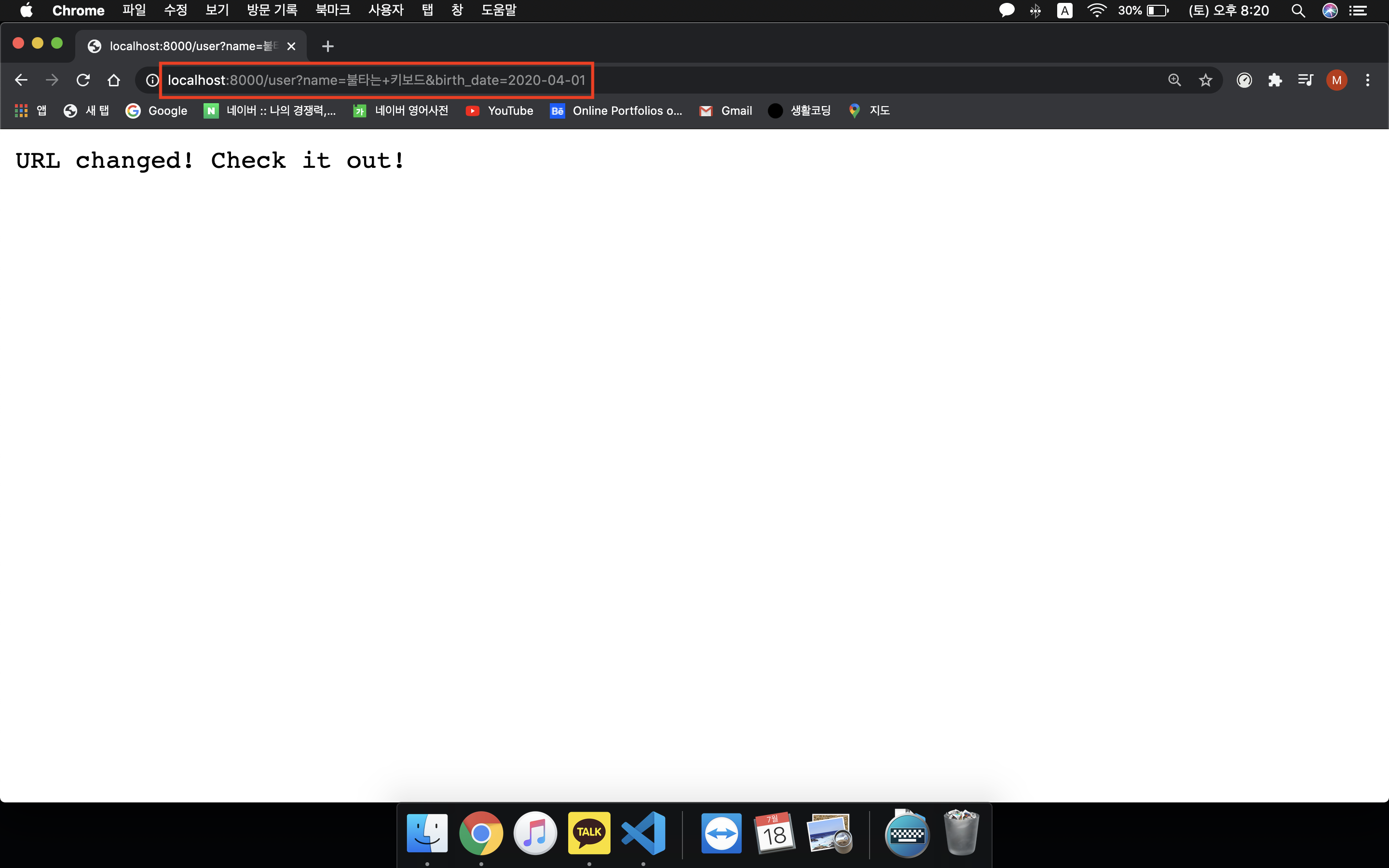Open a new tab with the plus button
This screenshot has height=868, width=1389.
[328, 46]
